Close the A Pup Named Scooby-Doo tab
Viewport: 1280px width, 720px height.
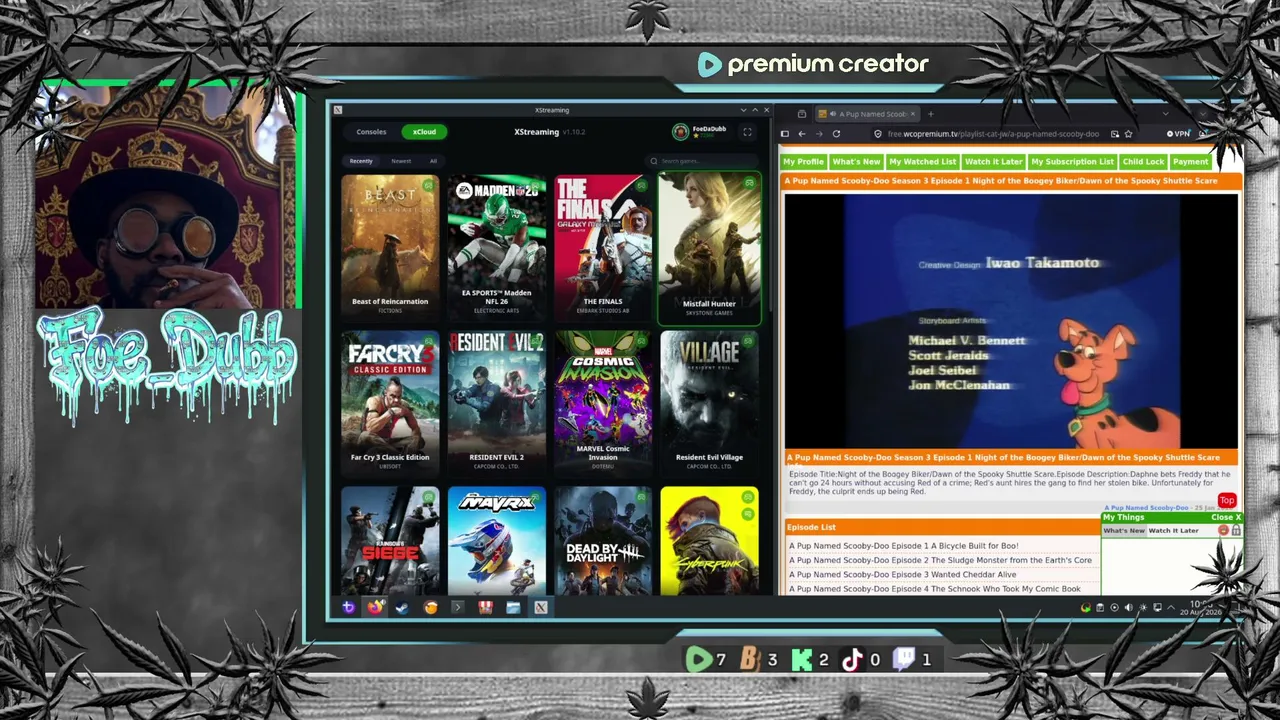[912, 114]
